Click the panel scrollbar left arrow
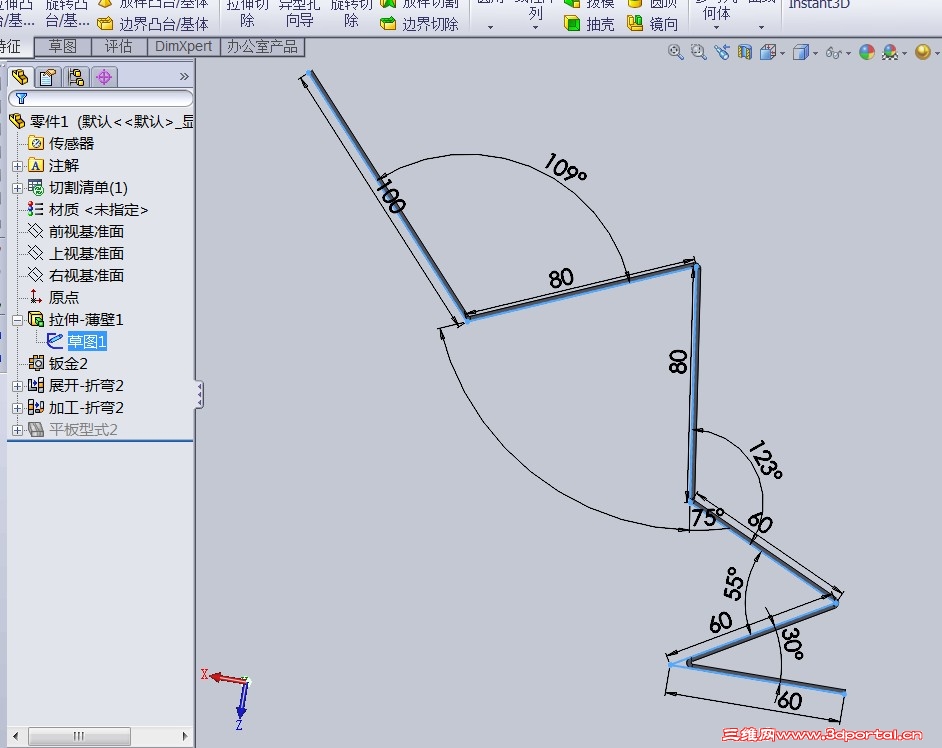 (16, 736)
